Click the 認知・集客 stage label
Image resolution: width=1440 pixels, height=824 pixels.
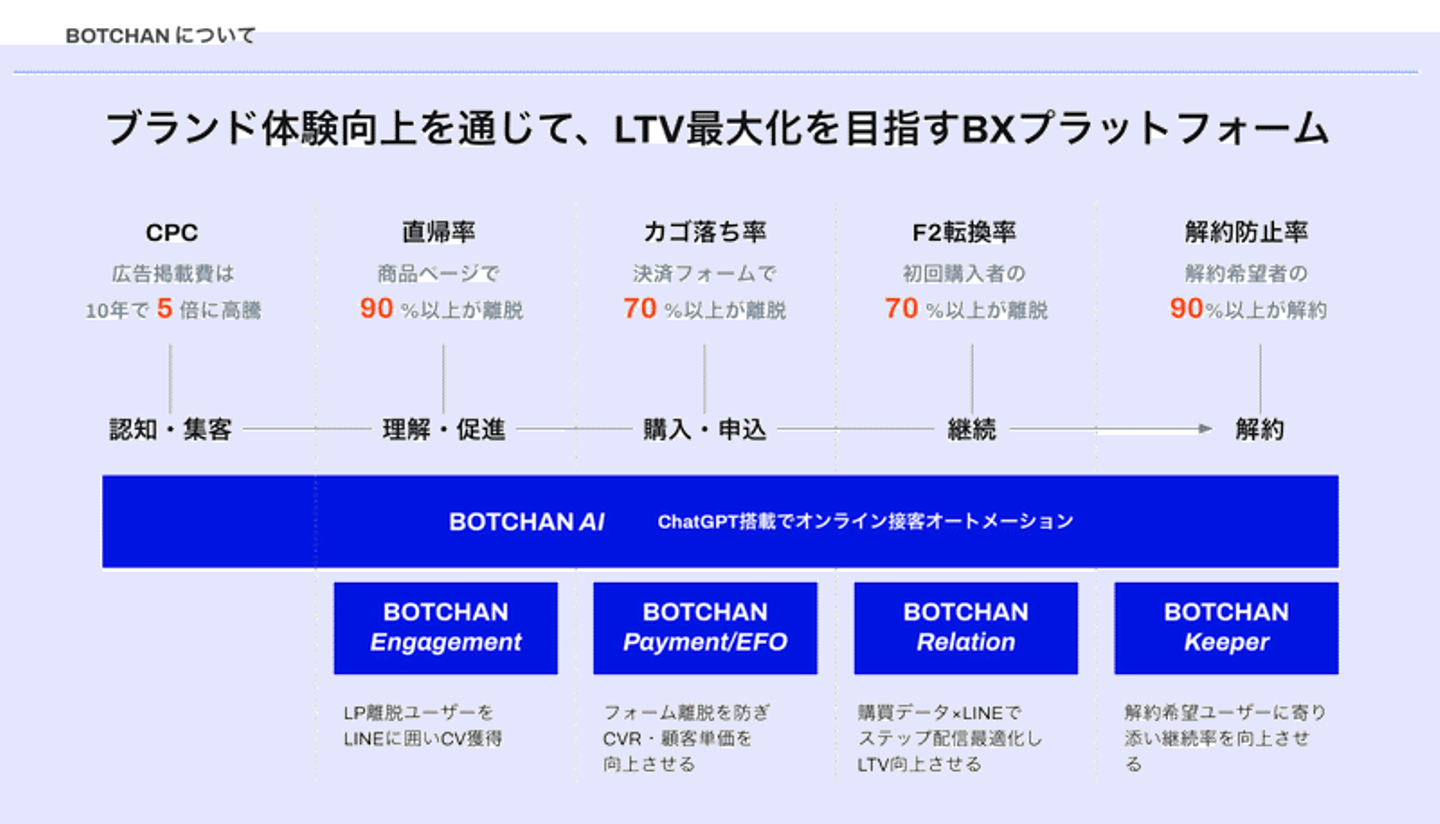[171, 430]
